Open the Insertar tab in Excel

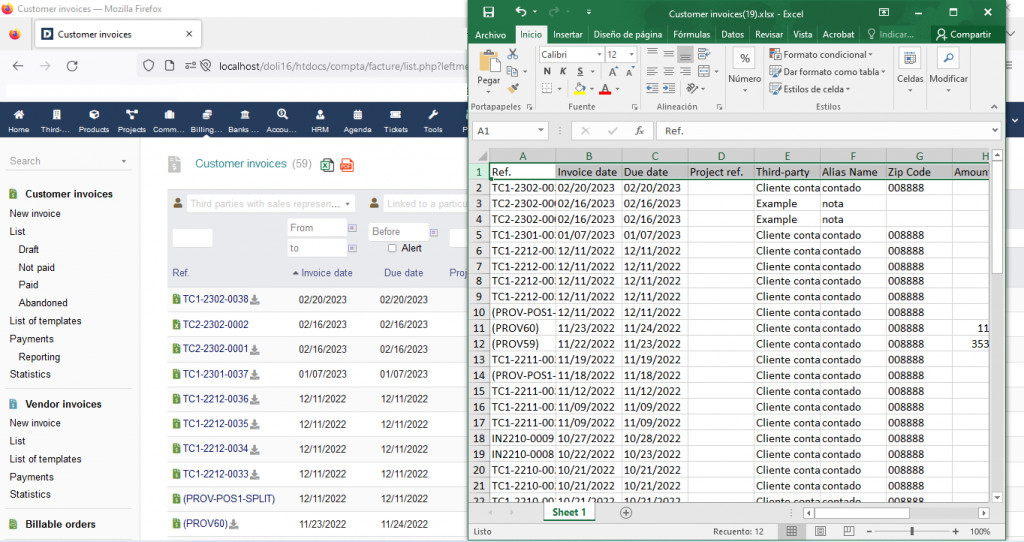(x=568, y=35)
